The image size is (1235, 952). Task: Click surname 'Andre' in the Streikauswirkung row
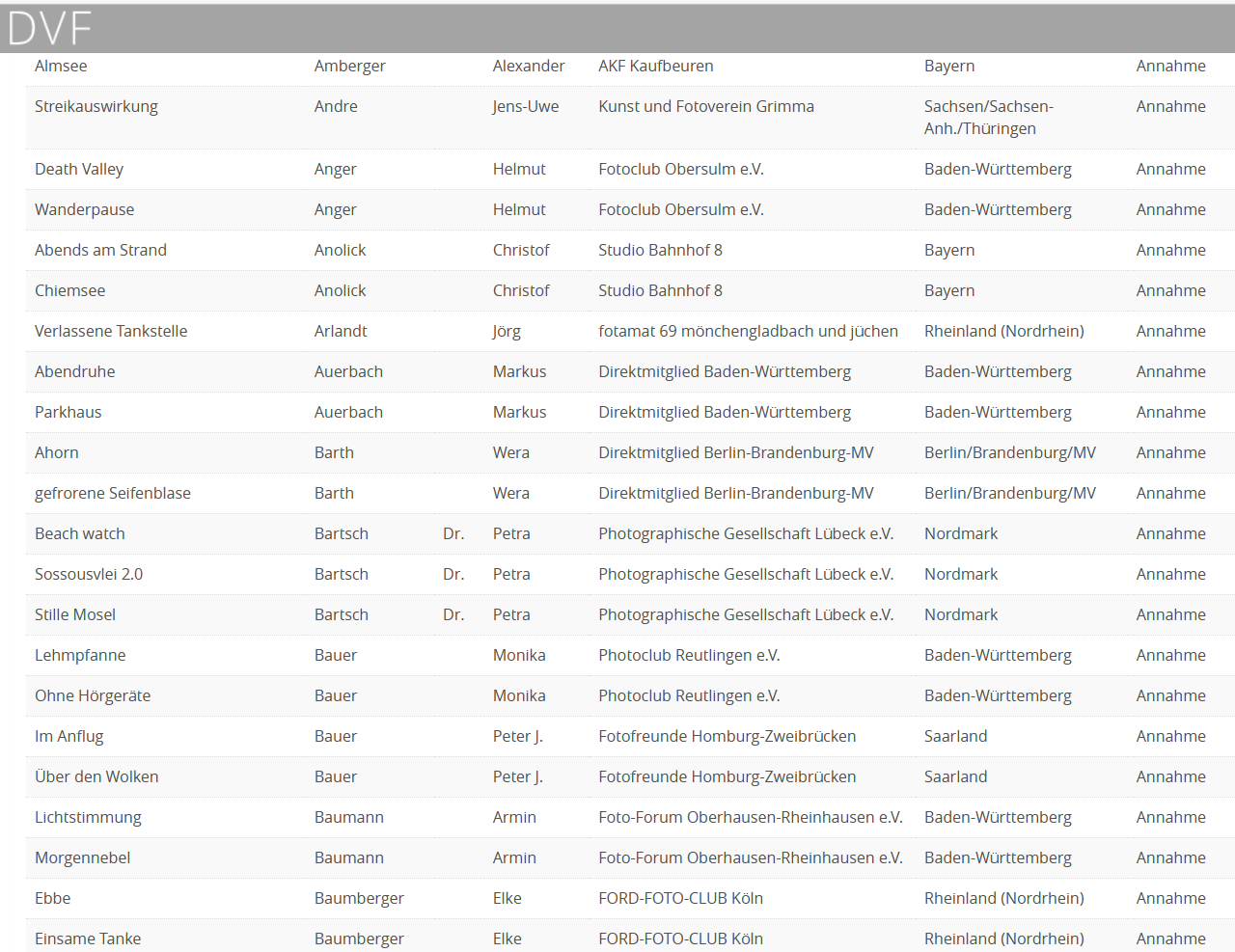click(336, 106)
